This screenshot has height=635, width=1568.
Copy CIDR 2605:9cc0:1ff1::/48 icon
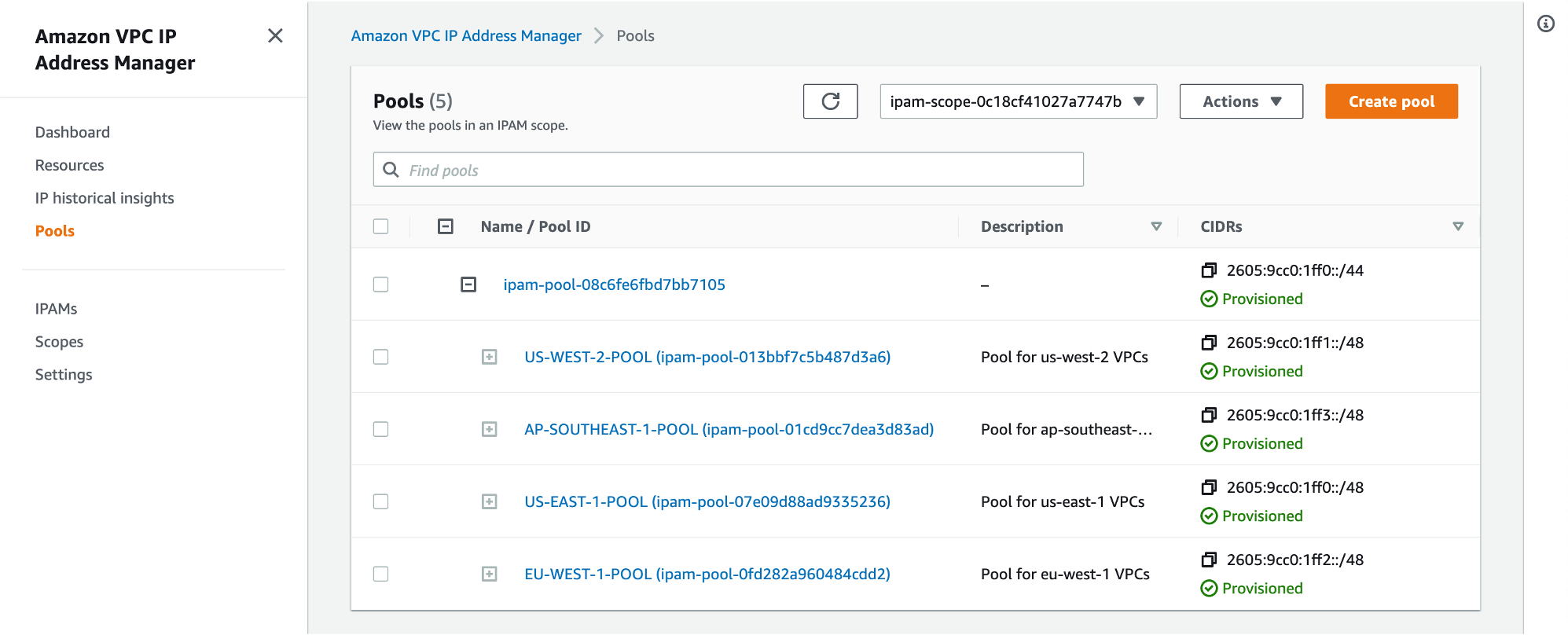1209,343
